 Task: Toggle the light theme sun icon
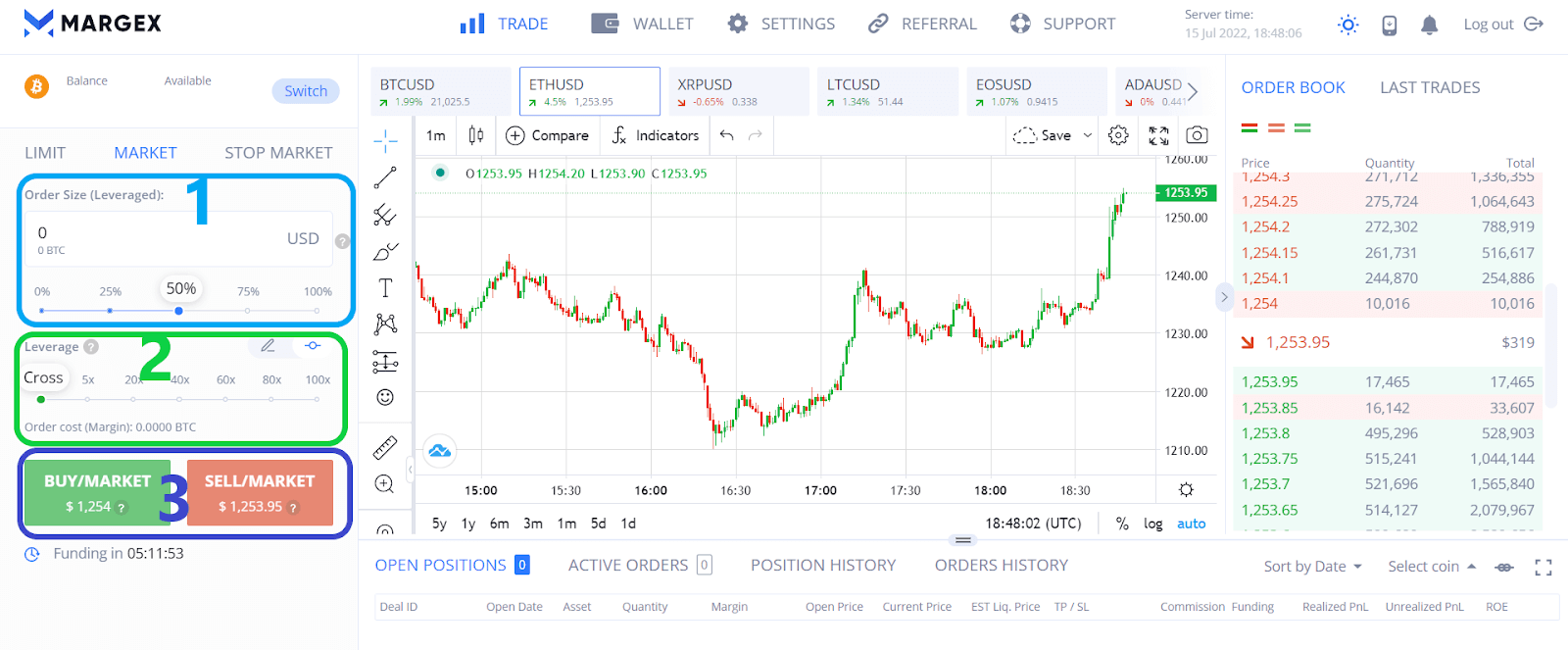tap(1348, 25)
